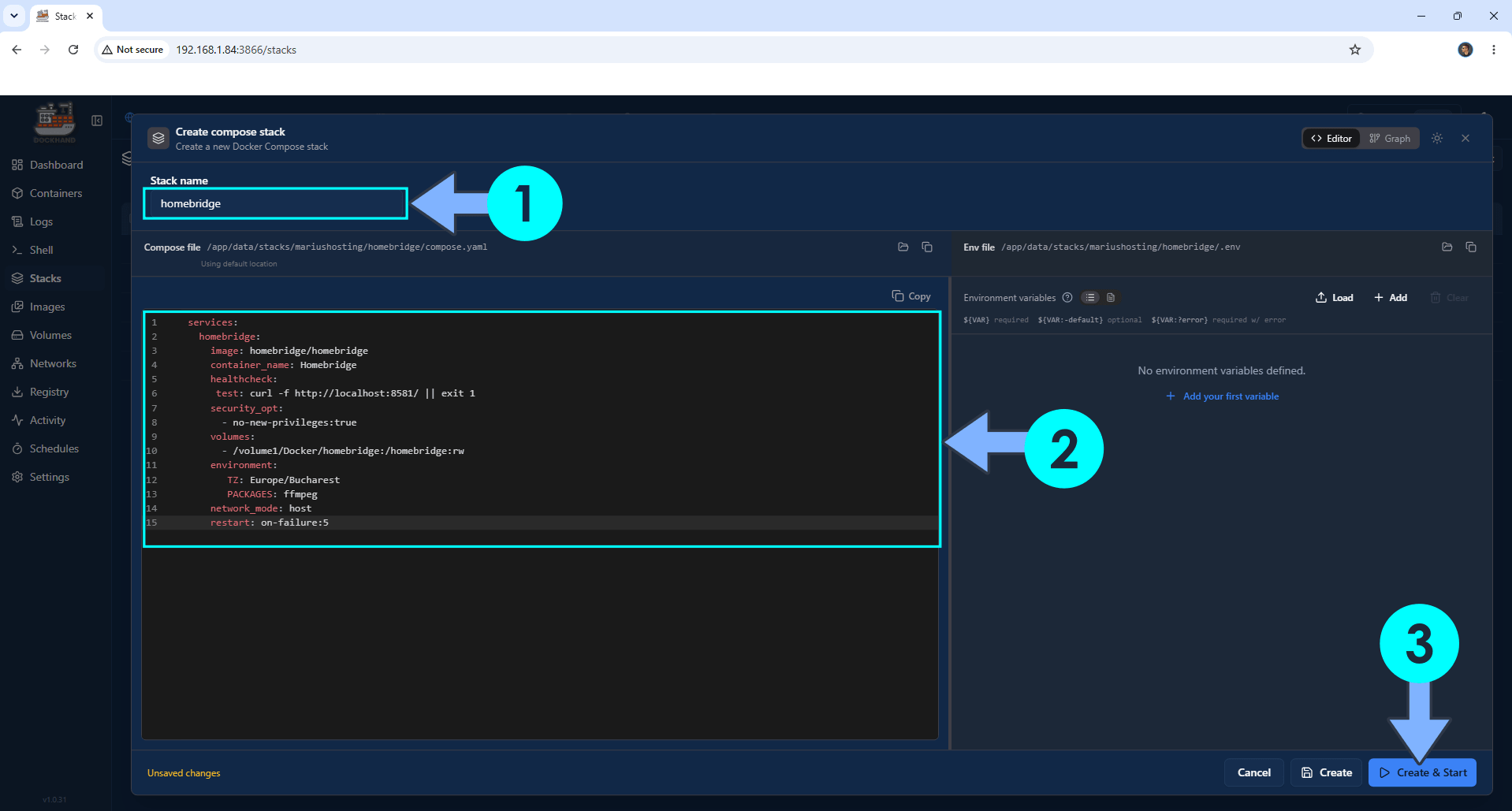The height and width of the screenshot is (811, 1512).
Task: Toggle the light/dark theme sun icon
Action: click(1437, 139)
